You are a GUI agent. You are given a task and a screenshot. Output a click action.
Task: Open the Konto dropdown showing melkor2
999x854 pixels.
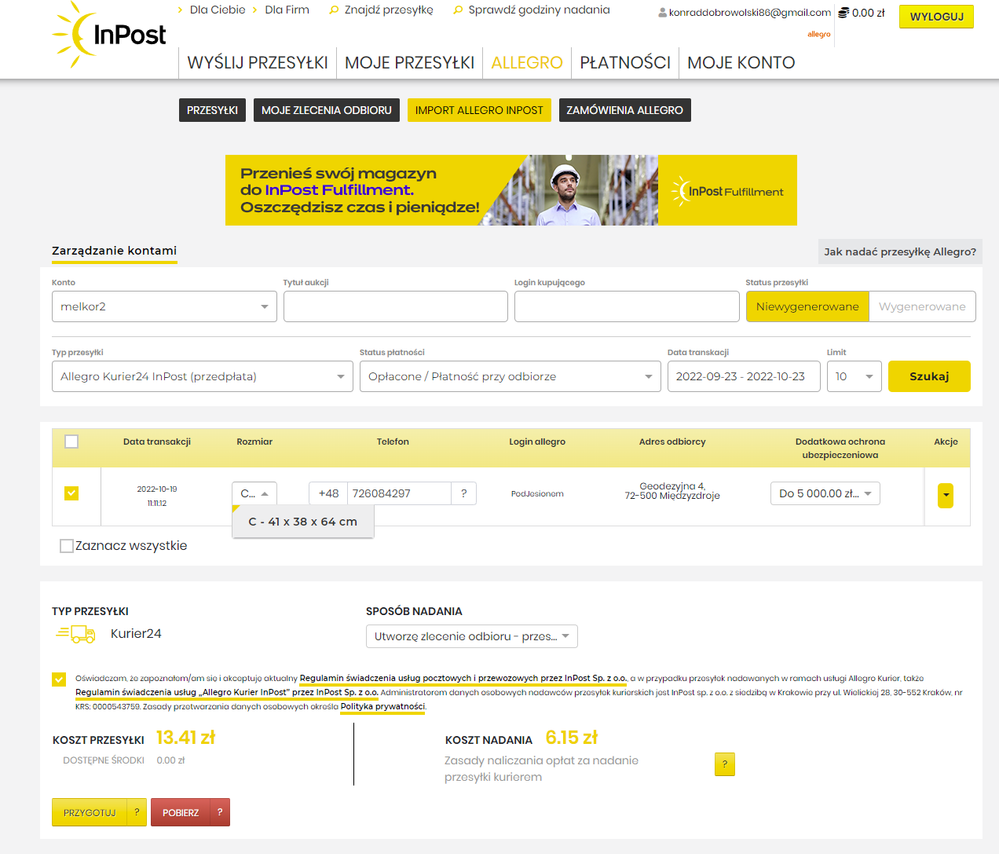click(164, 307)
